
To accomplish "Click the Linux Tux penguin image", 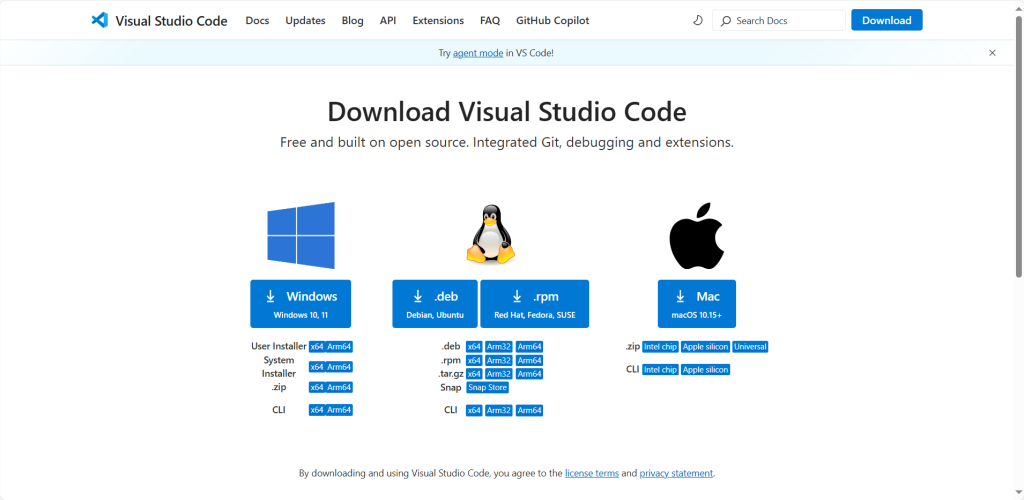I will 490,234.
